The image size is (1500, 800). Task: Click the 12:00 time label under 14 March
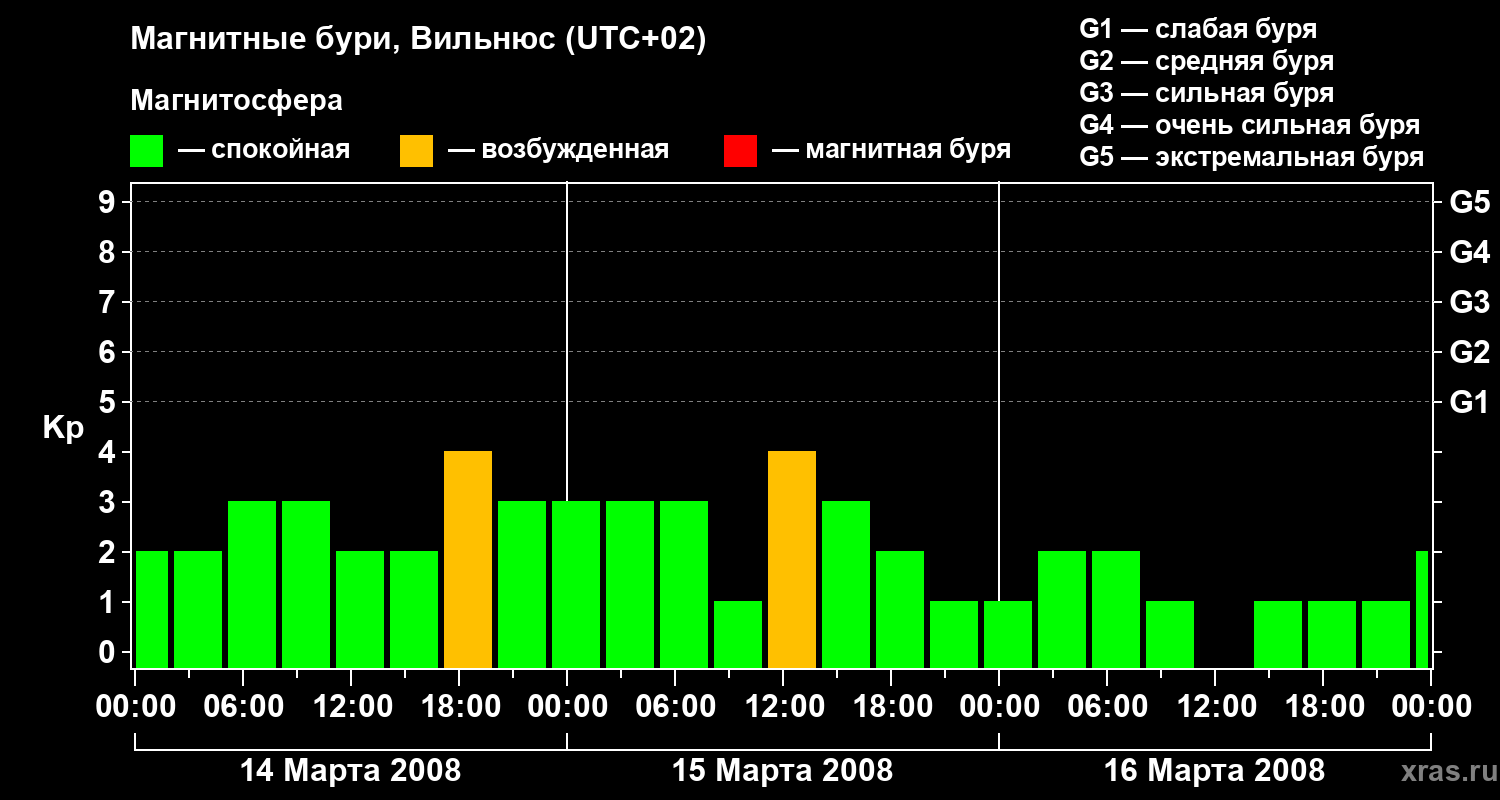coord(351,707)
